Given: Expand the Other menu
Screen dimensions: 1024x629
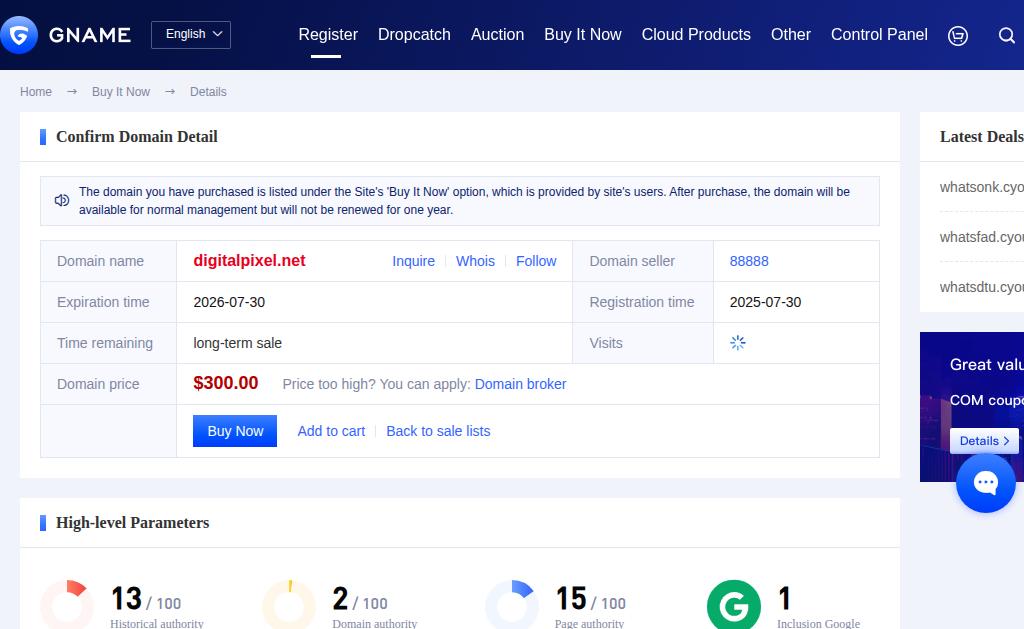Looking at the screenshot, I should pyautogui.click(x=790, y=35).
